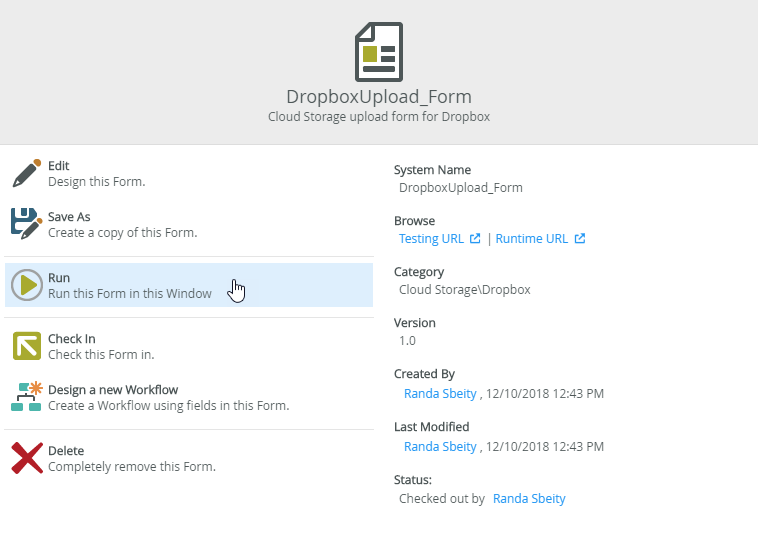Open Randa Sbeity under Created By
Viewport: 758px width, 537px height.
[440, 393]
